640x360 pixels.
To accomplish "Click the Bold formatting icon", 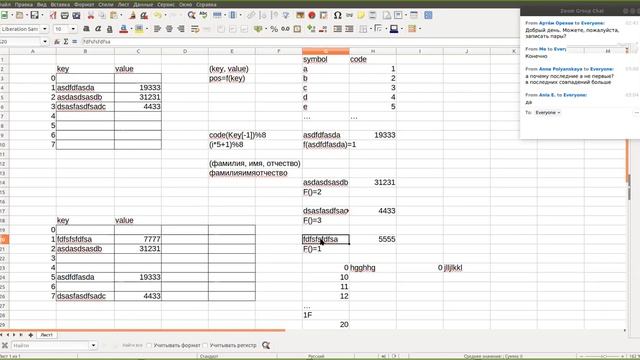I will coord(86,29).
